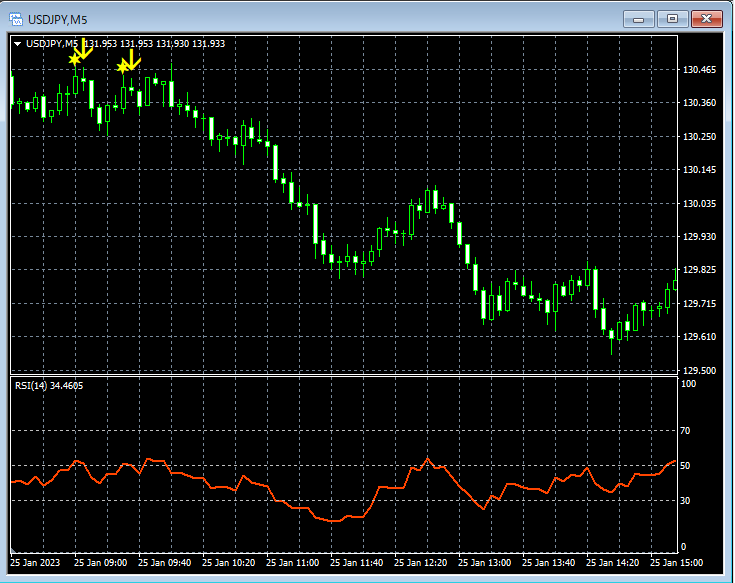735x583 pixels.
Task: Click the 129.610 price axis label
Action: 699,336
